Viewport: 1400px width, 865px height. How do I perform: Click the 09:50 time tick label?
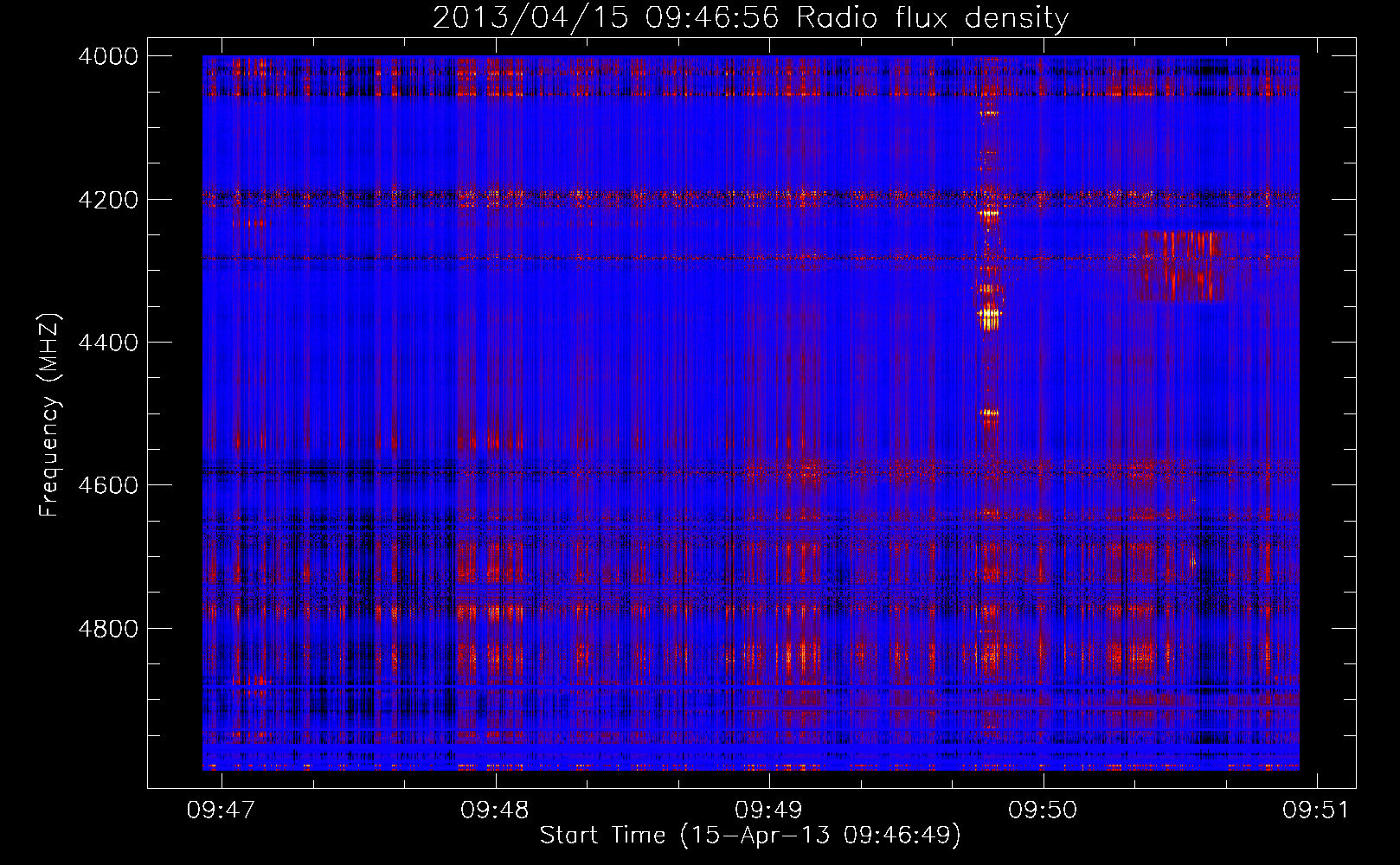tap(1043, 810)
